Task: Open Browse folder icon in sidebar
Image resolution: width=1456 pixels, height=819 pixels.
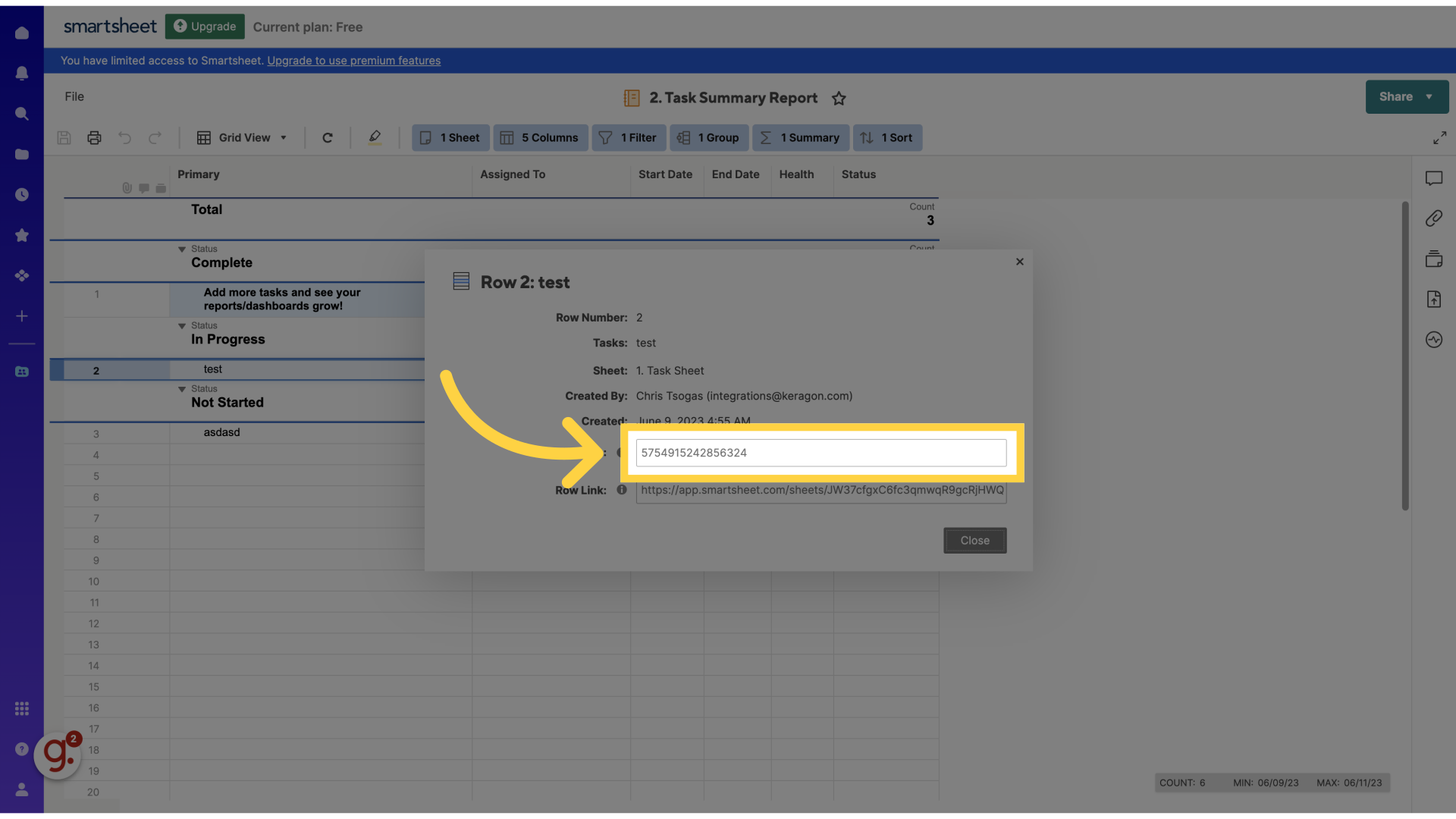Action: (x=22, y=154)
